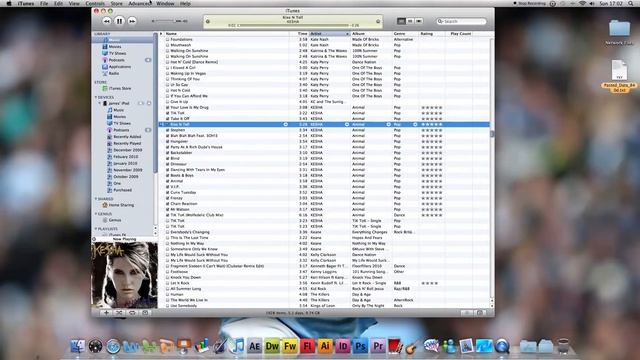
Task: Set star rating for Stephen
Action: (431, 130)
